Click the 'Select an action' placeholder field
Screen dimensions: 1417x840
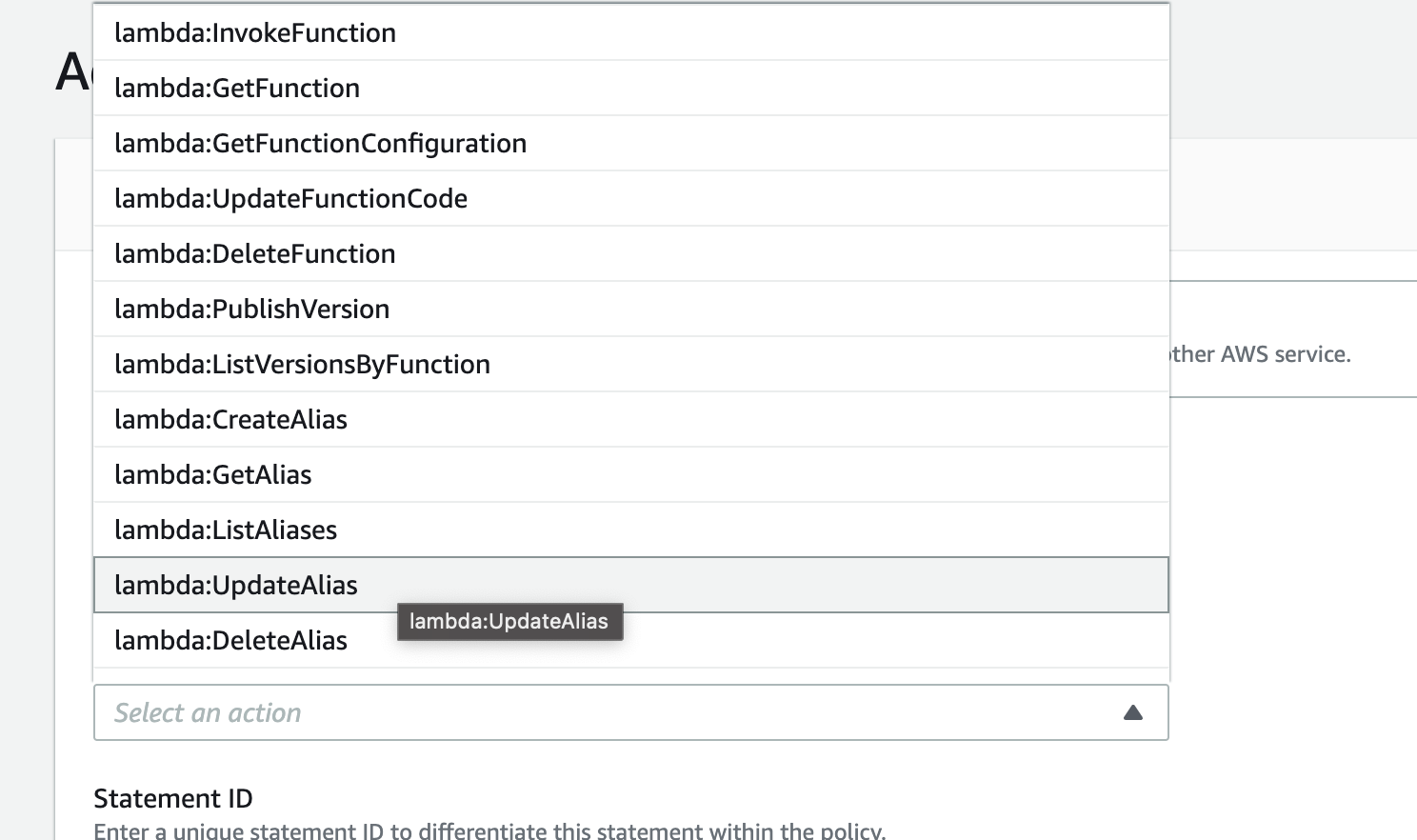208,712
